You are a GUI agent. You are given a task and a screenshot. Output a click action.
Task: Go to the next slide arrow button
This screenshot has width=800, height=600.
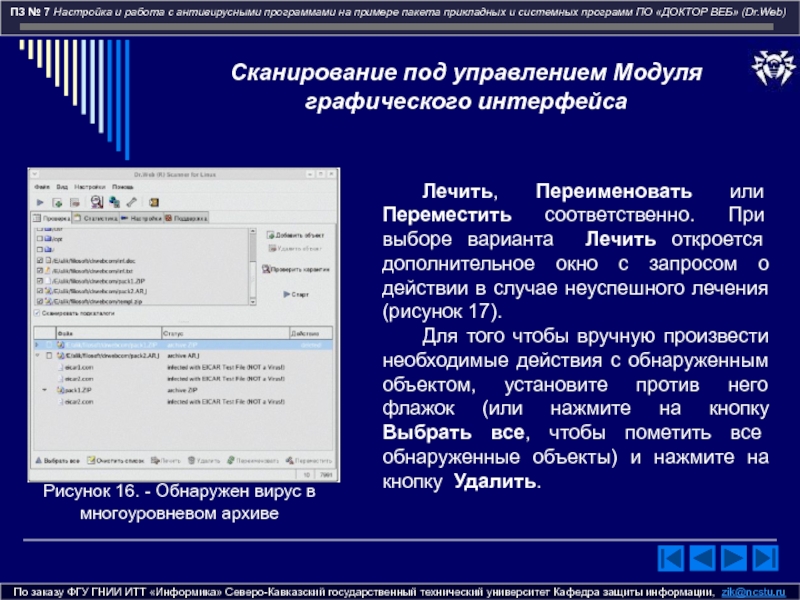point(734,558)
